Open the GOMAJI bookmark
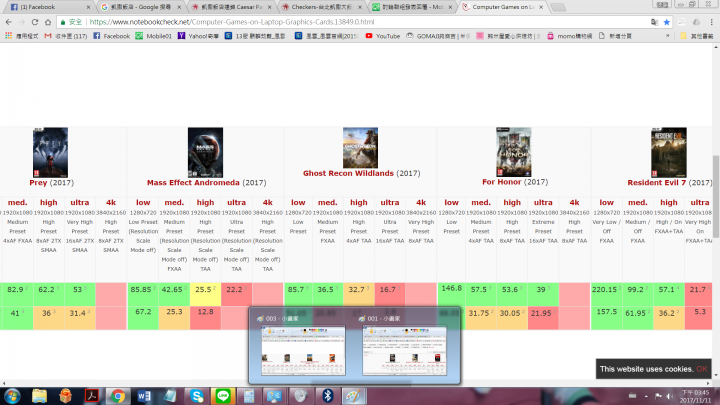720x405 pixels. (x=438, y=36)
